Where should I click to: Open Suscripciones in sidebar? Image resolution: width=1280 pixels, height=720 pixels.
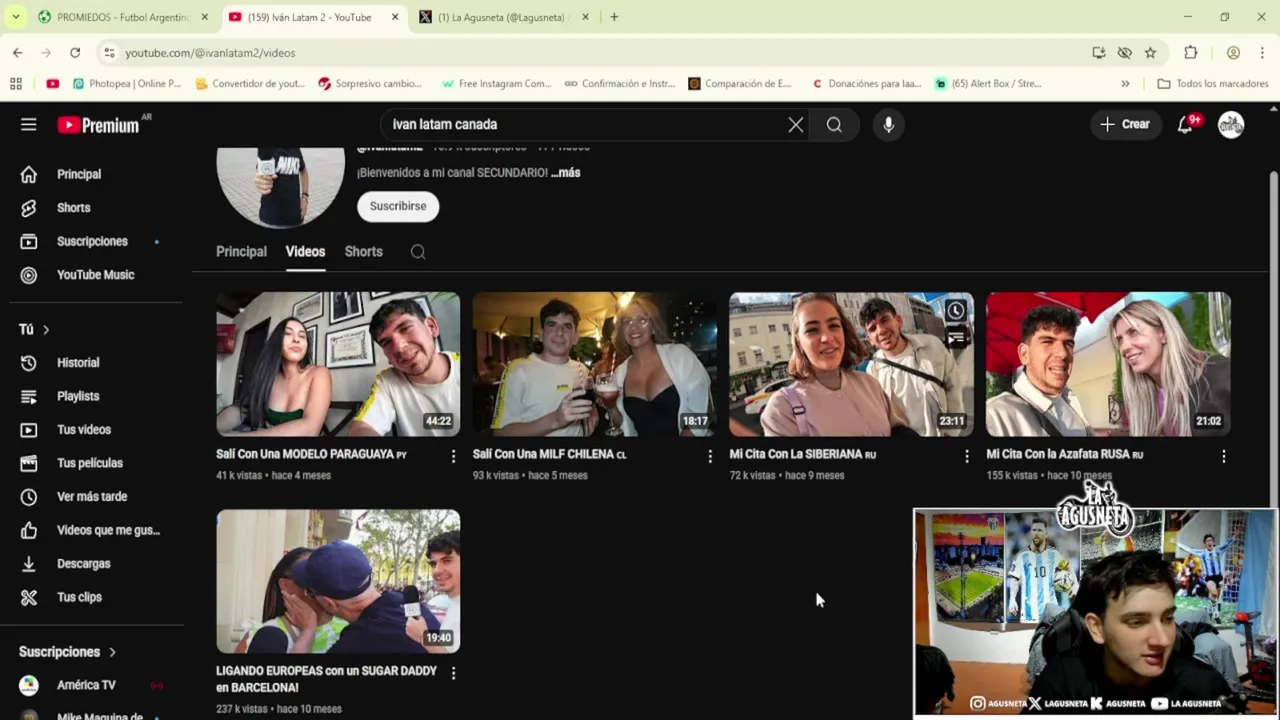91,241
